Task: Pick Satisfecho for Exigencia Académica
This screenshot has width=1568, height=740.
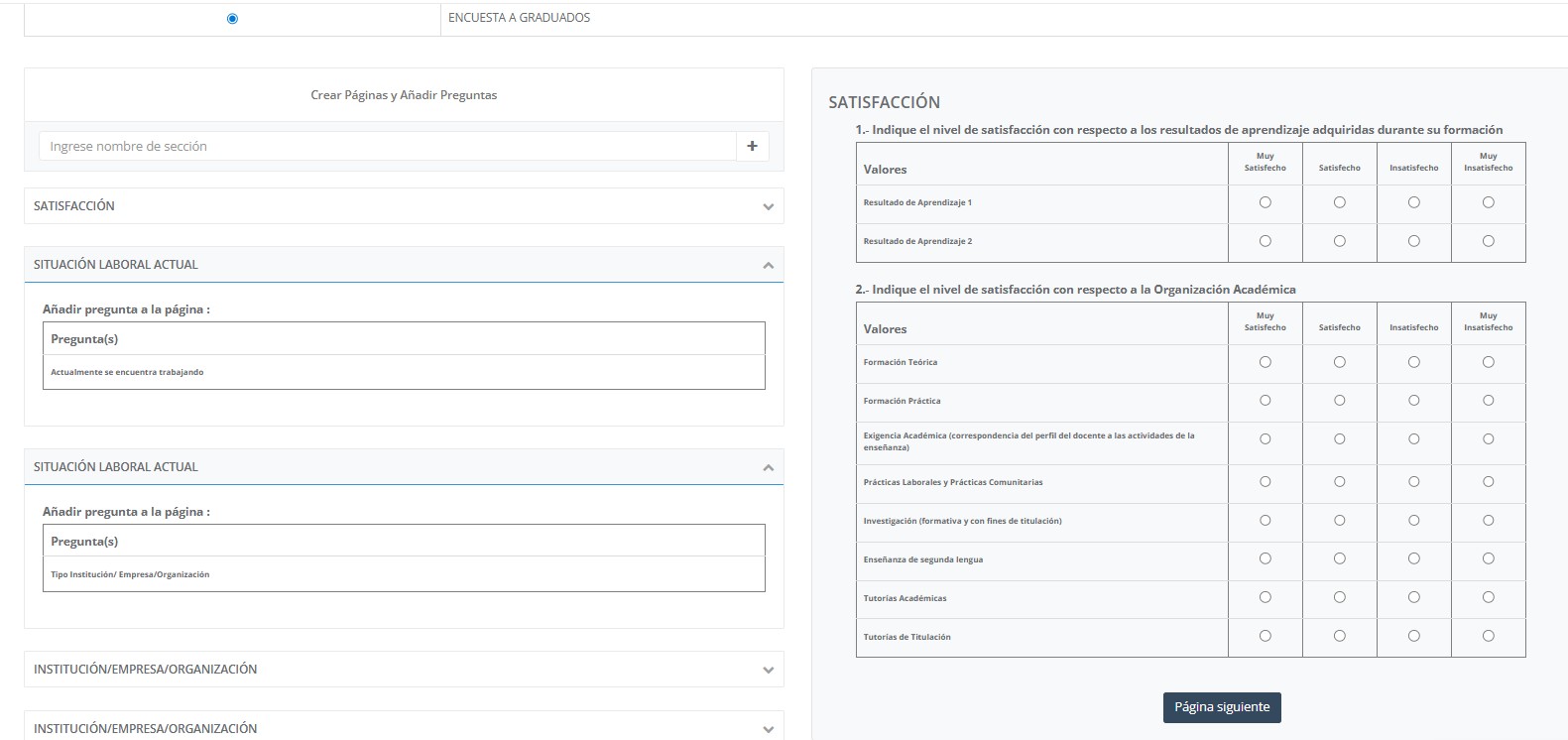Action: (1339, 439)
